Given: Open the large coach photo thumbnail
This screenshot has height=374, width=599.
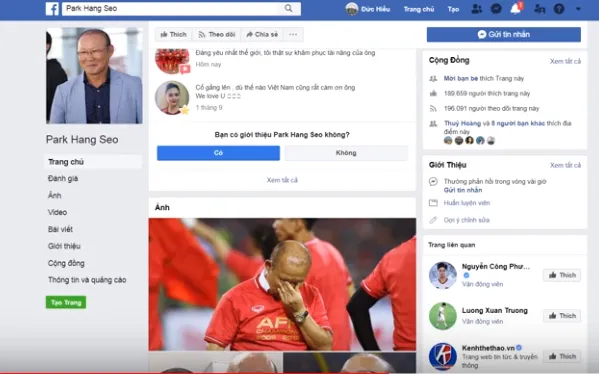Looking at the screenshot, I should point(282,284).
